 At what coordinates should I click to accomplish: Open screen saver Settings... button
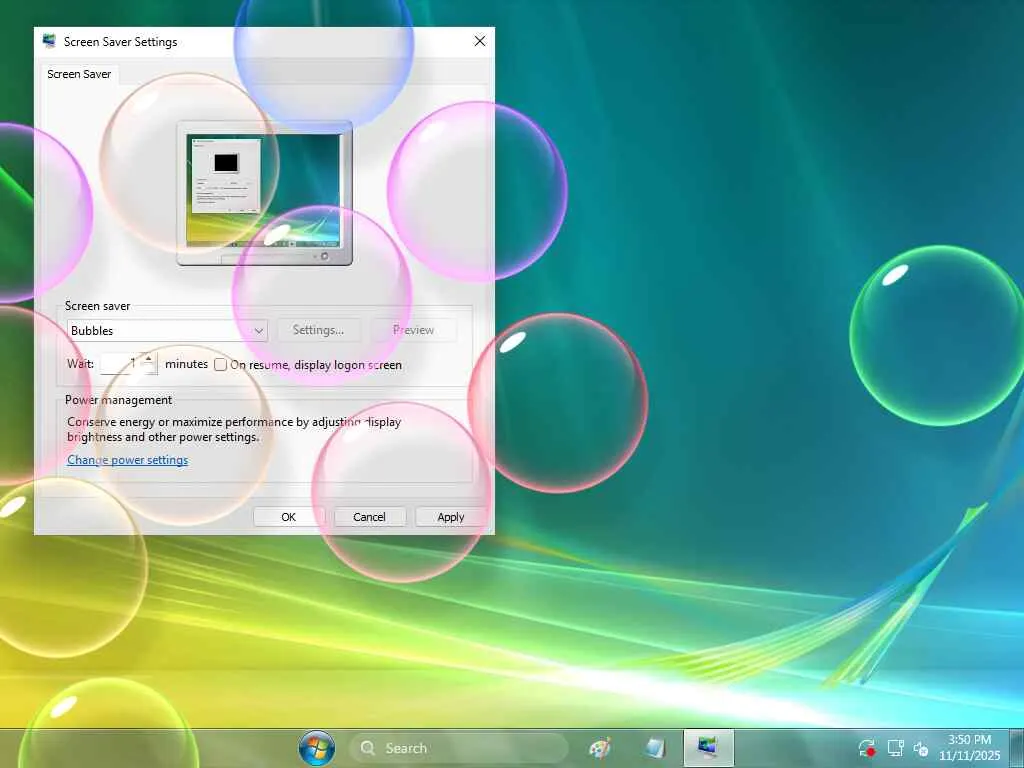(x=319, y=330)
